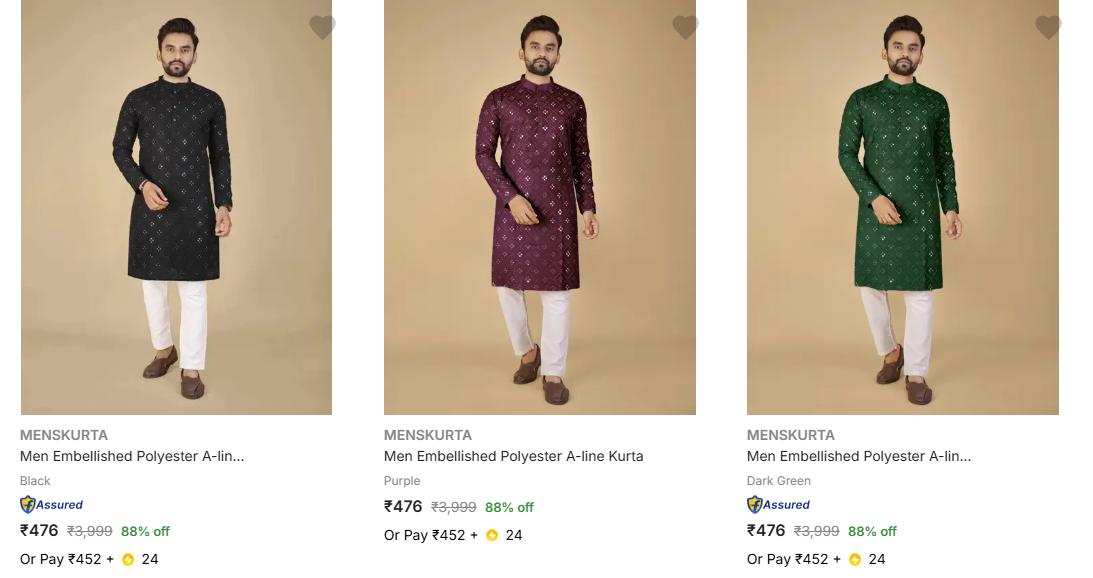The height and width of the screenshot is (578, 1093).
Task: Open Men Embellished Polyester A-line Kurta title
Action: click(513, 456)
